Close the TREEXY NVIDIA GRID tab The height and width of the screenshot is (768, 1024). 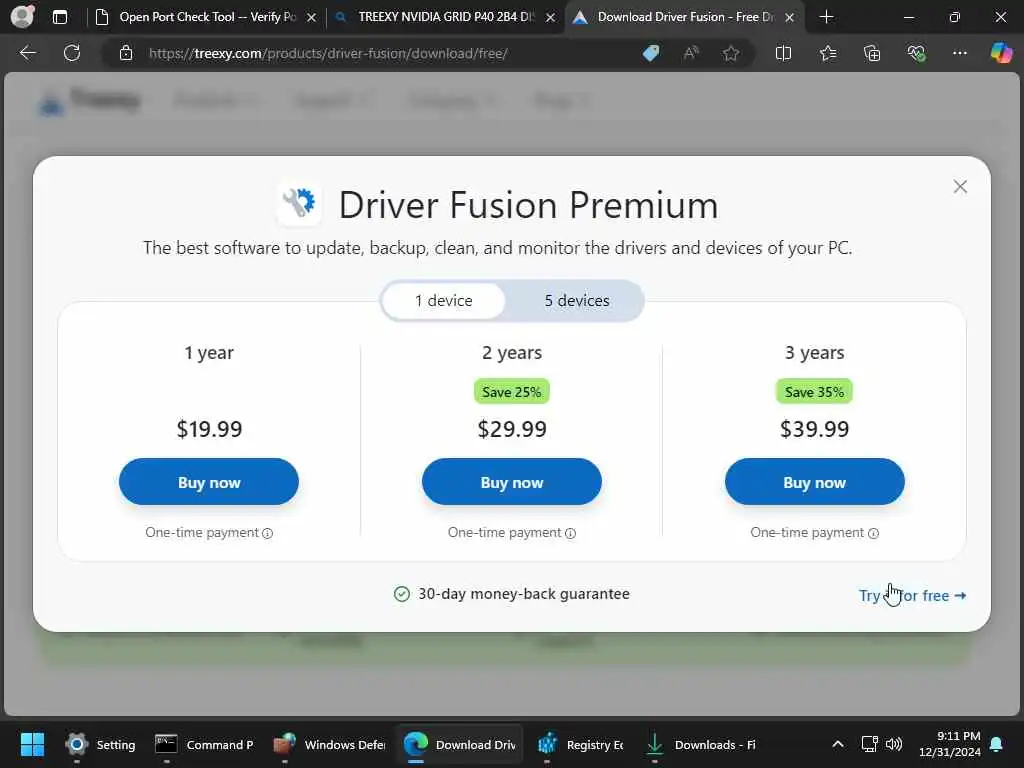pos(551,18)
